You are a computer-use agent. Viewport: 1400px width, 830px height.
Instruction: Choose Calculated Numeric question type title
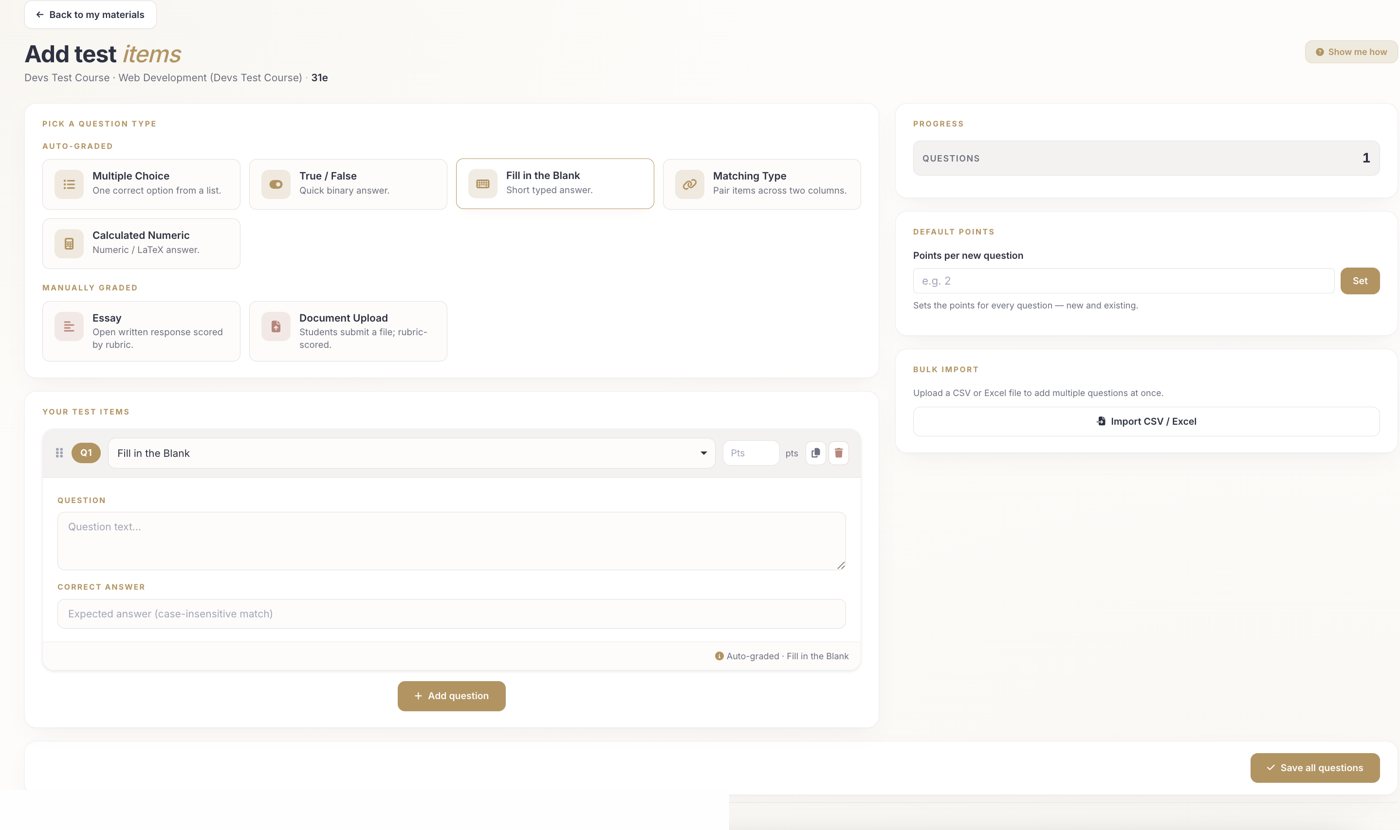(x=141, y=236)
